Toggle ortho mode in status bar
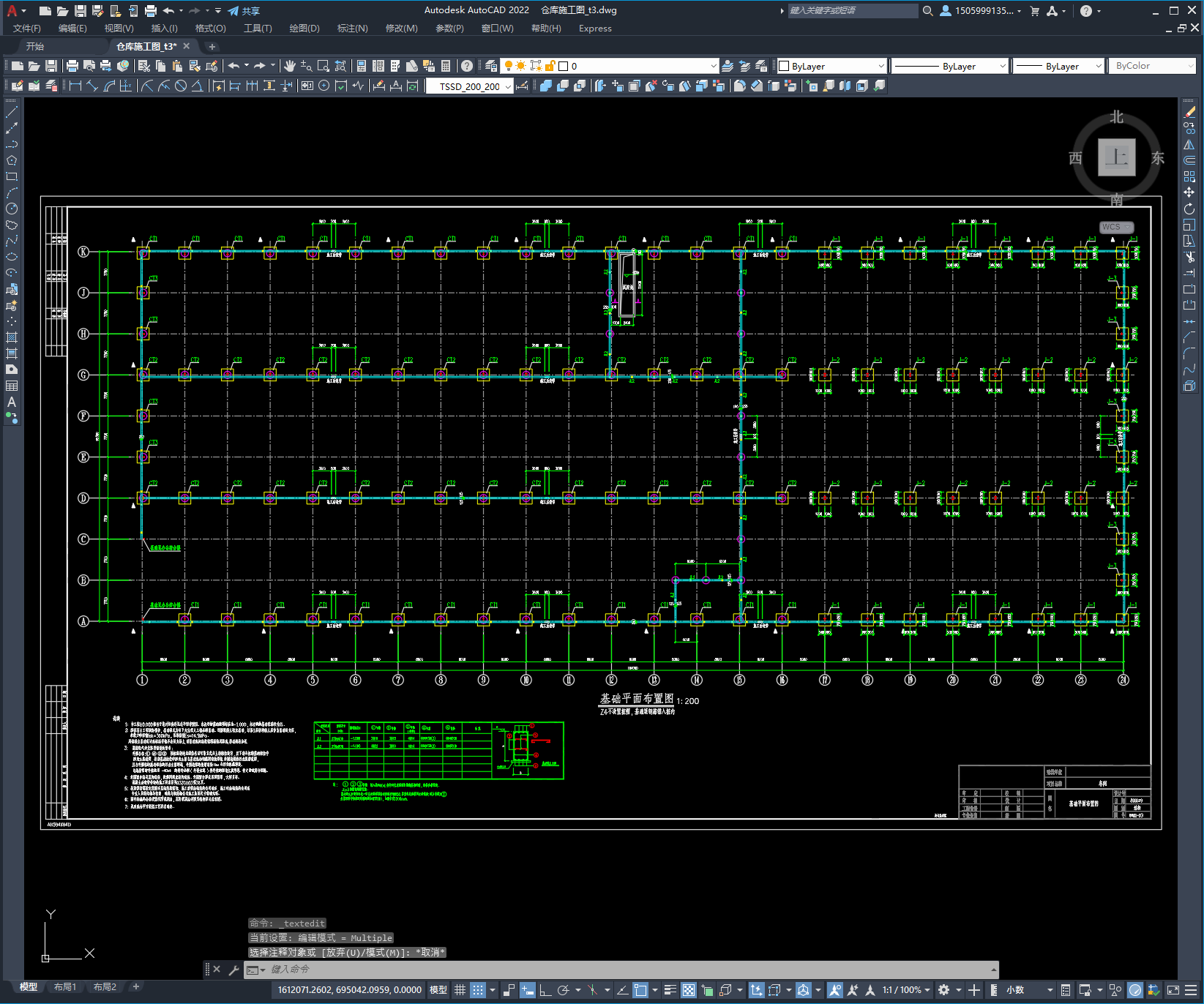This screenshot has height=1004, width=1204. click(545, 990)
